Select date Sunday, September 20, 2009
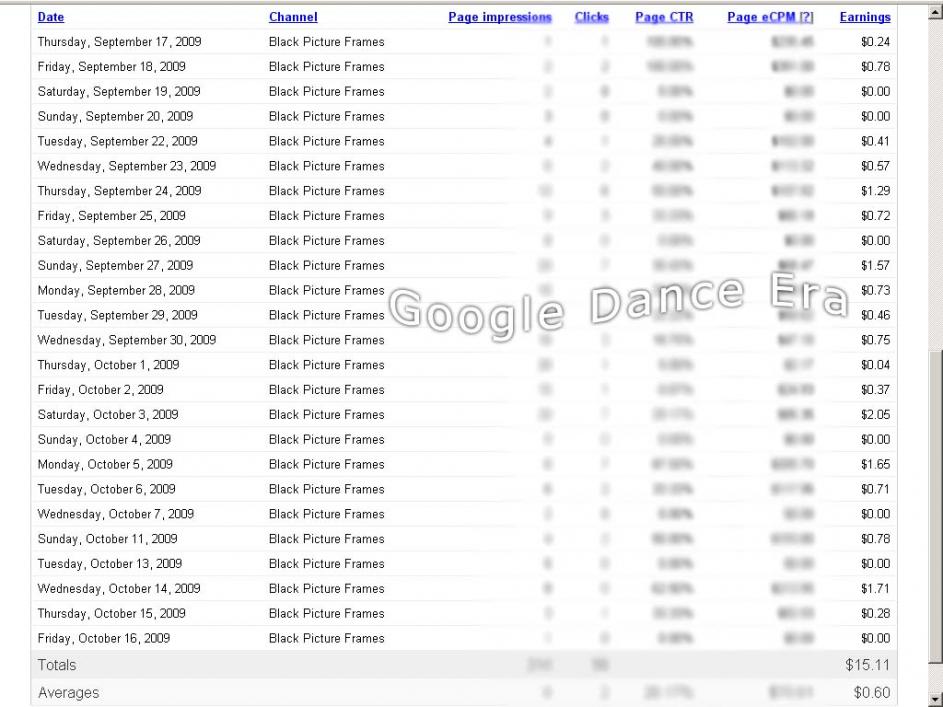The height and width of the screenshot is (707, 943). [115, 116]
